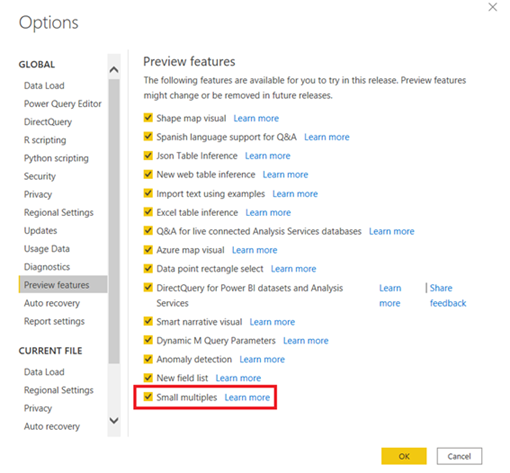This screenshot has height=473, width=510.
Task: Open global Privacy settings
Action: point(38,194)
